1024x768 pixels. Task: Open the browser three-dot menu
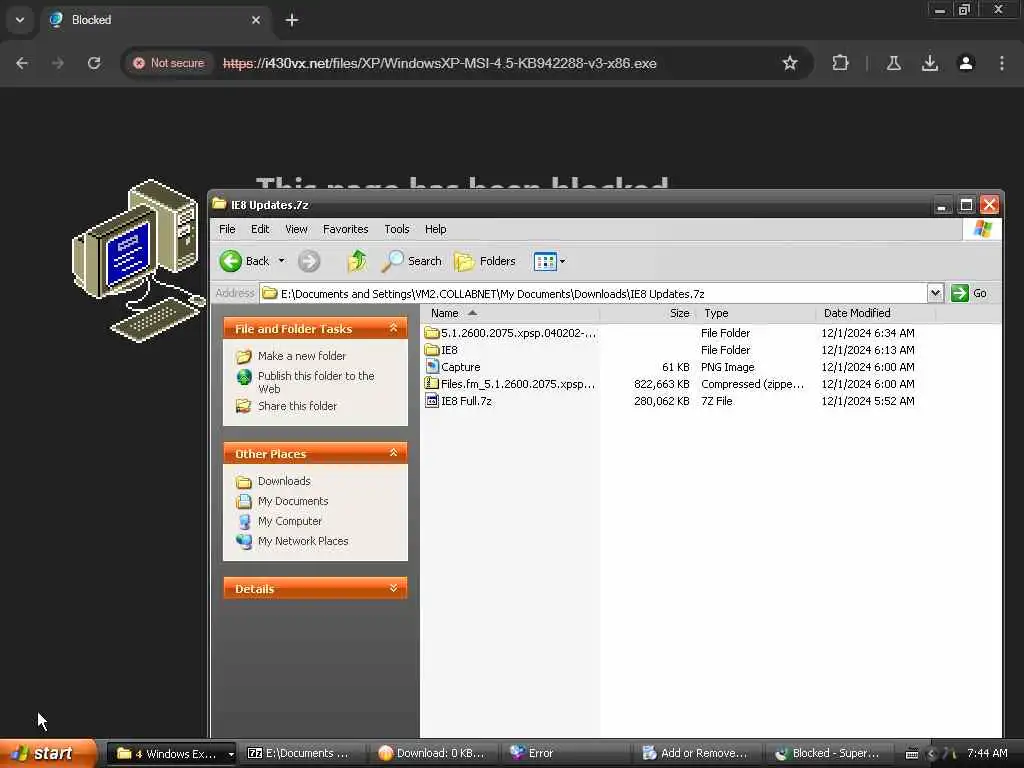click(x=1002, y=63)
